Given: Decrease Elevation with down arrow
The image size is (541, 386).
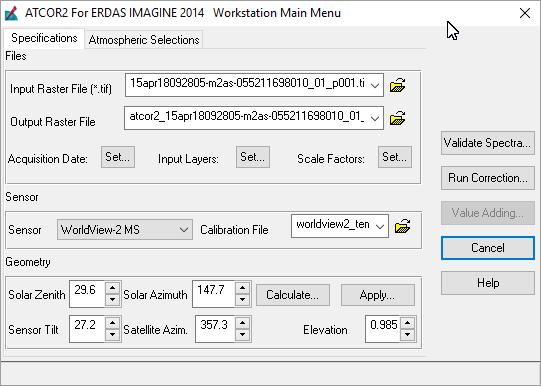Looking at the screenshot, I should click(407, 335).
